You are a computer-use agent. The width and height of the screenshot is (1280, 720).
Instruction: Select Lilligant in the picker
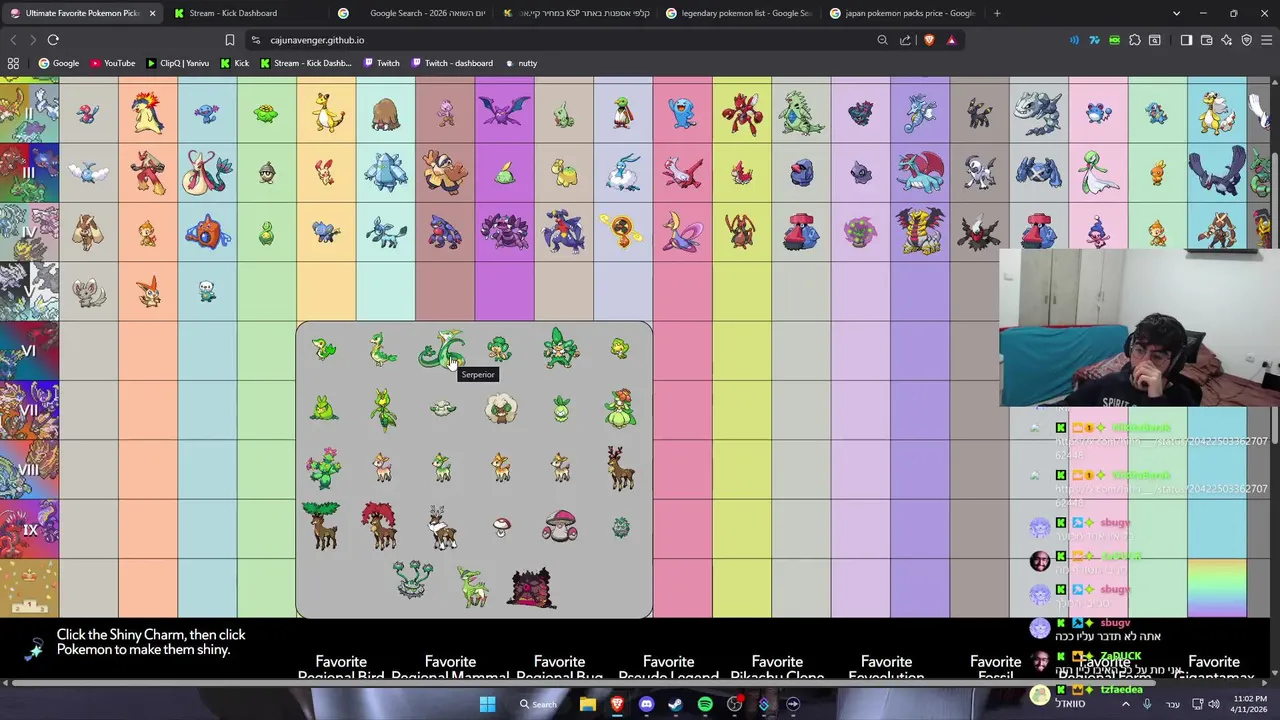(620, 409)
